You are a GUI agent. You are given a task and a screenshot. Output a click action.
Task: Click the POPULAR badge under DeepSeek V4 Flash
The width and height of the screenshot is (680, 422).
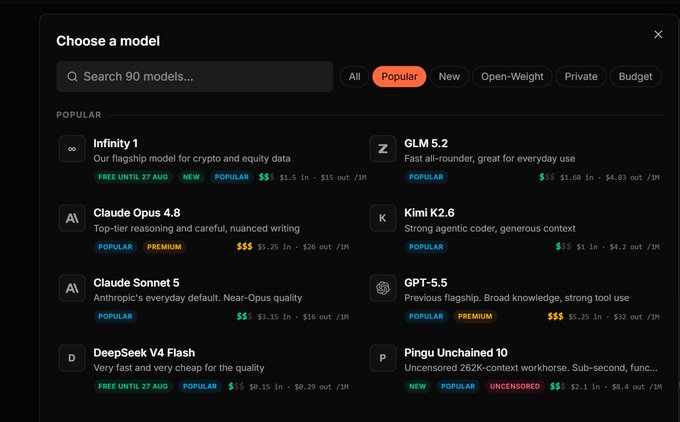coord(199,386)
